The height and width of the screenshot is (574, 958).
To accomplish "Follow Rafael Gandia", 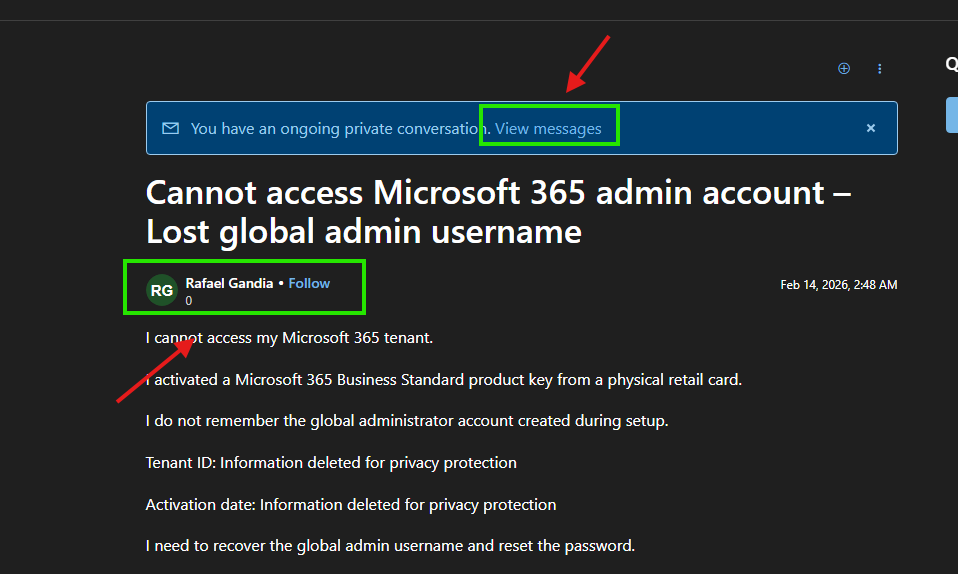I will click(309, 283).
